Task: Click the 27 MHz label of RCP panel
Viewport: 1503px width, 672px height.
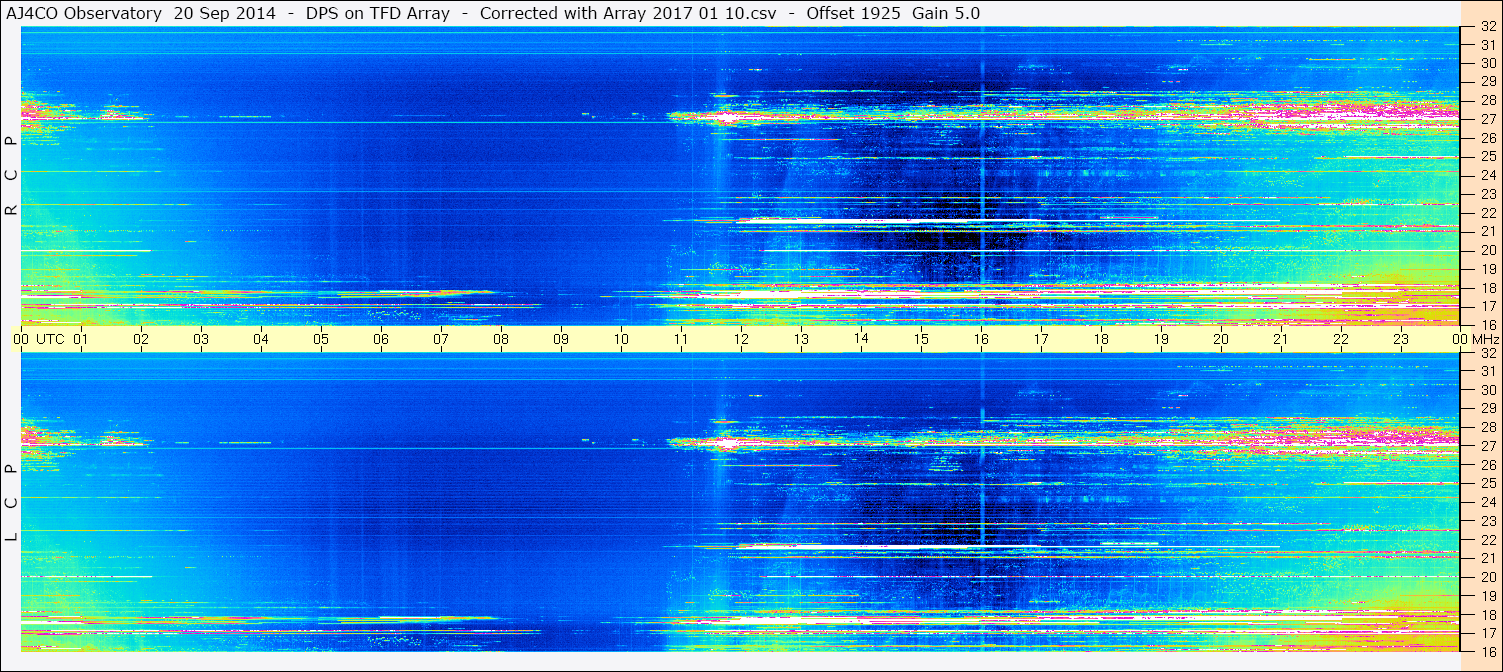Action: click(1487, 120)
